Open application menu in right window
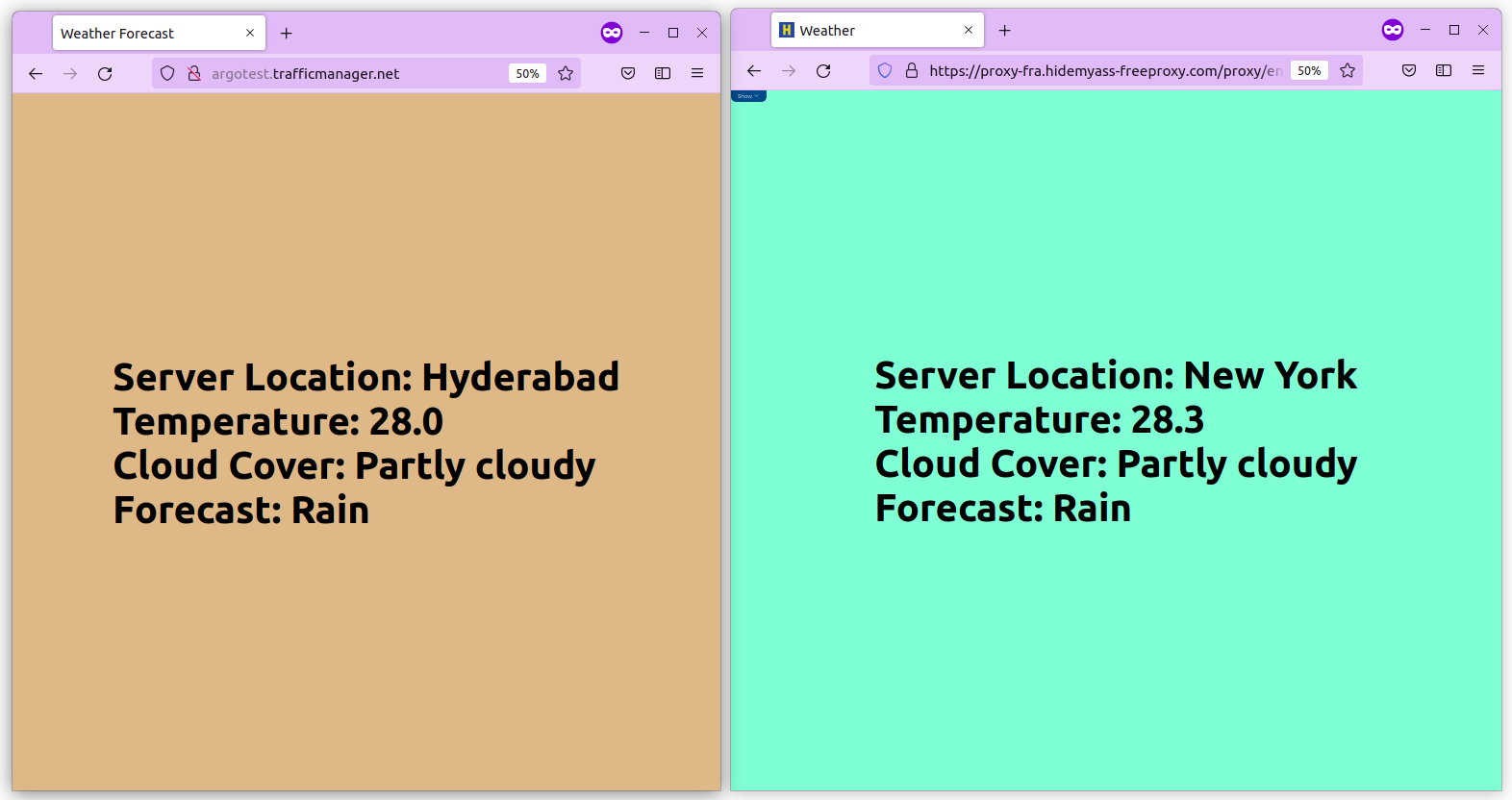Screen dimensions: 1512x800 1478,70
